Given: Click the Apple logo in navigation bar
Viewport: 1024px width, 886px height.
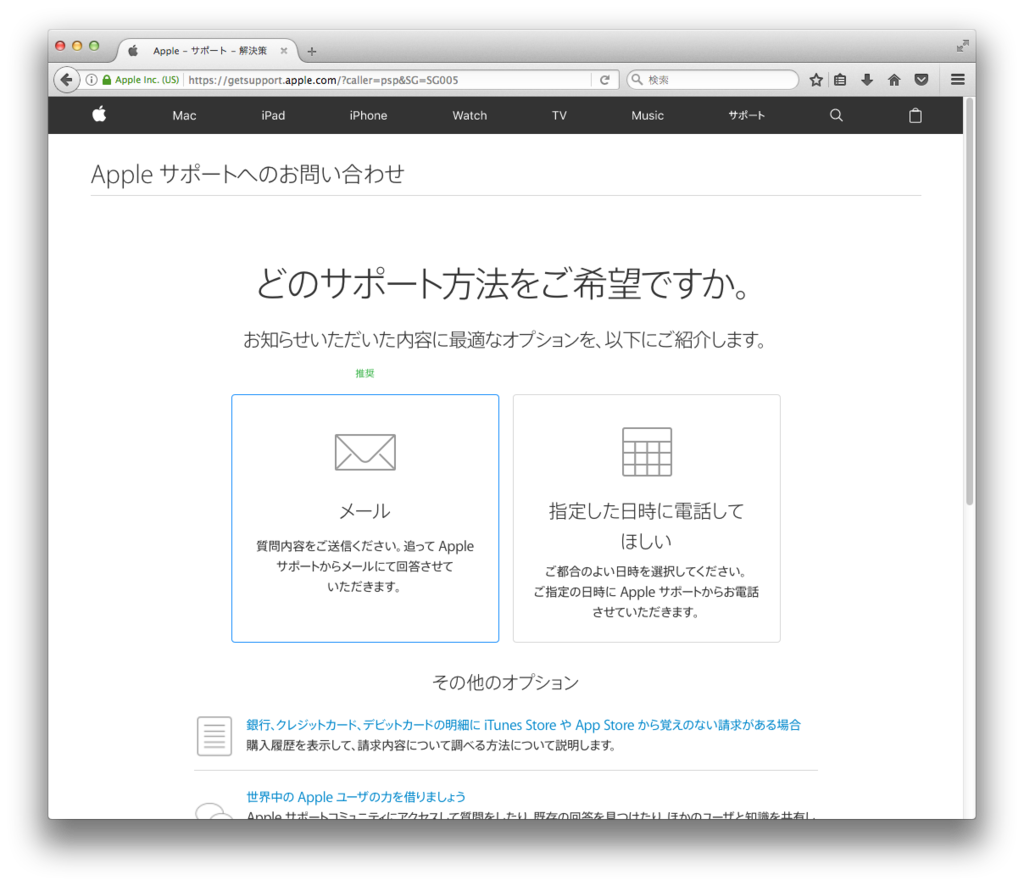Looking at the screenshot, I should tap(99, 114).
